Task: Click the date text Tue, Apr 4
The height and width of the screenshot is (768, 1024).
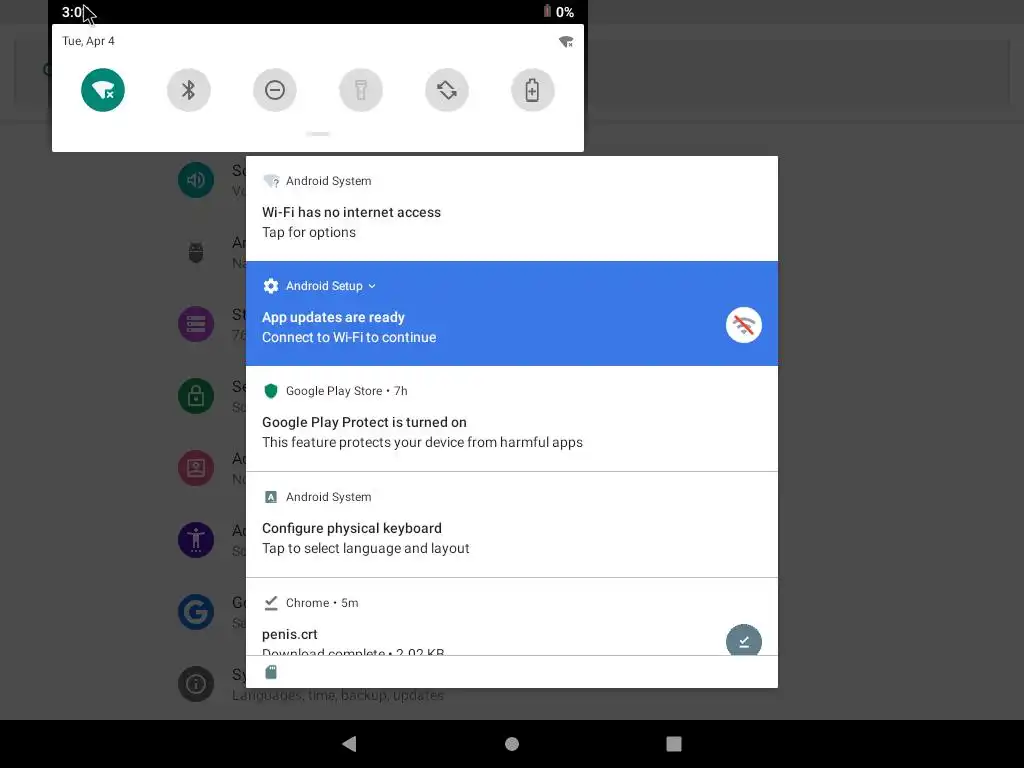Action: pyautogui.click(x=88, y=40)
